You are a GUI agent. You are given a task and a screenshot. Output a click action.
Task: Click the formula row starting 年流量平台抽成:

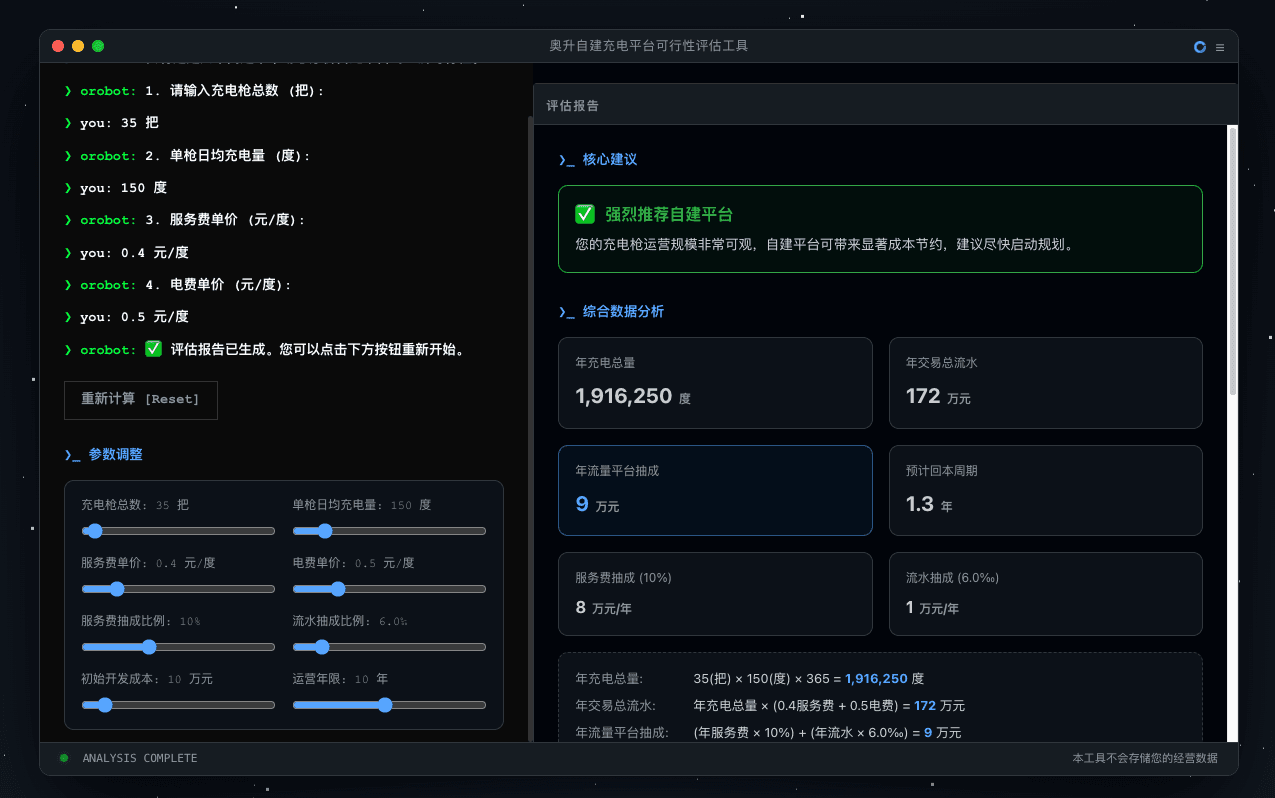click(x=769, y=733)
